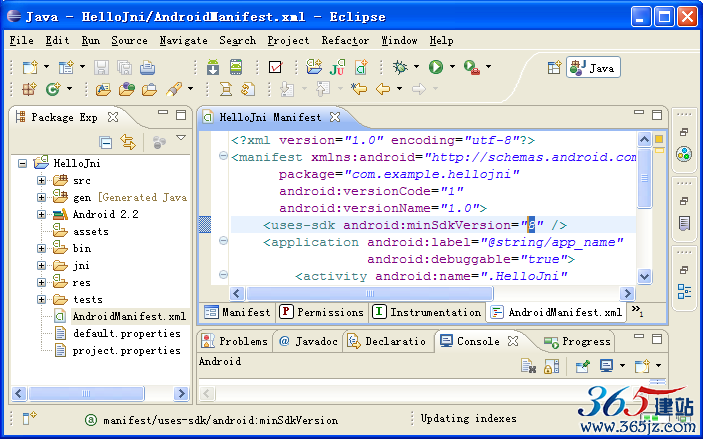Screen dimensions: 703x440
Task: Click the Last Edit Location icon
Action: [359, 89]
